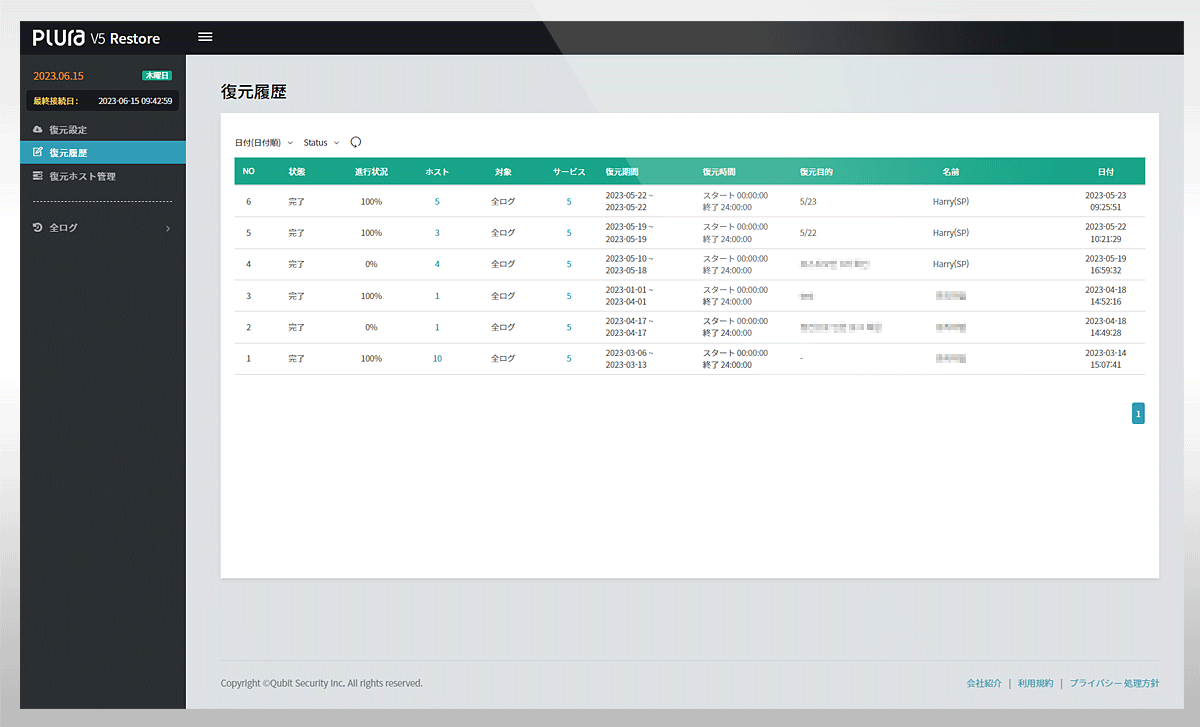Click host count 4 in row 4

[x=437, y=264]
